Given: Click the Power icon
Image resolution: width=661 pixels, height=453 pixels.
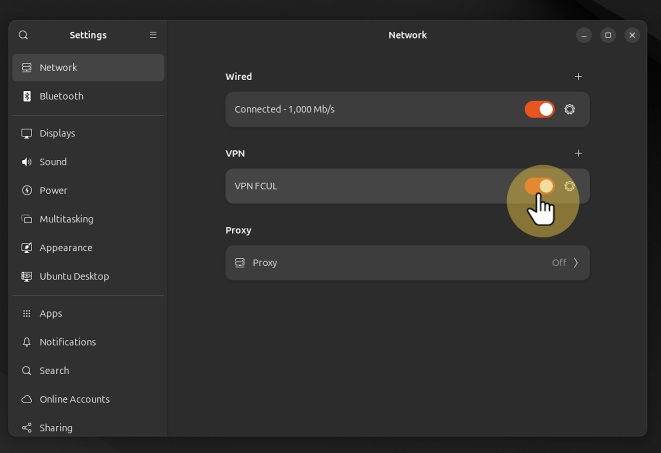Looking at the screenshot, I should [27, 190].
